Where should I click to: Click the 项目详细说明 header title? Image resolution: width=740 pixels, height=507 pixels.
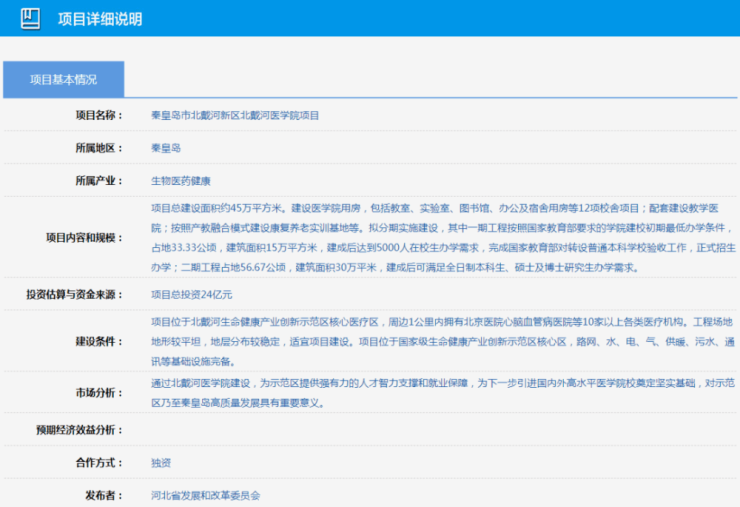[100, 19]
